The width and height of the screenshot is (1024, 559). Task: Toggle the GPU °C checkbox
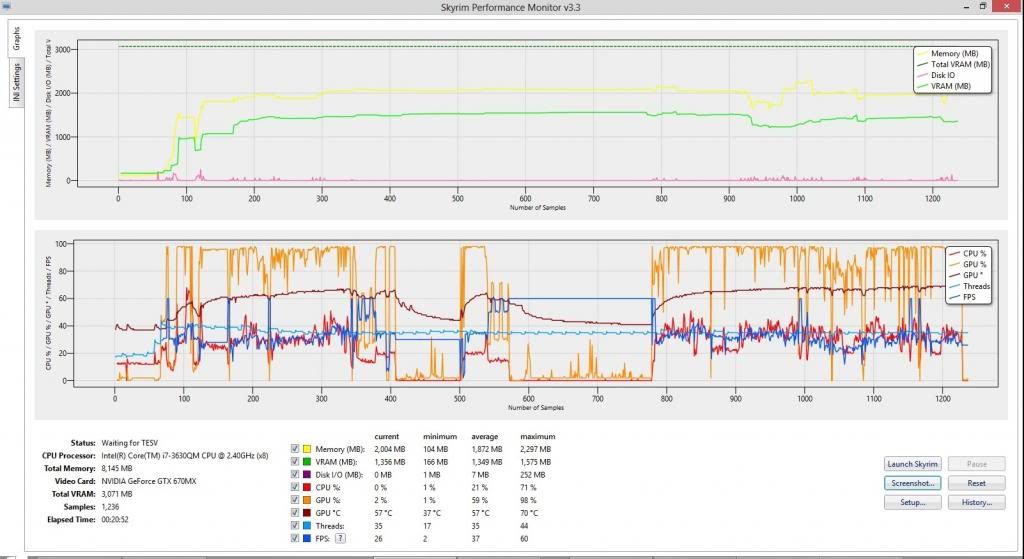(x=295, y=513)
